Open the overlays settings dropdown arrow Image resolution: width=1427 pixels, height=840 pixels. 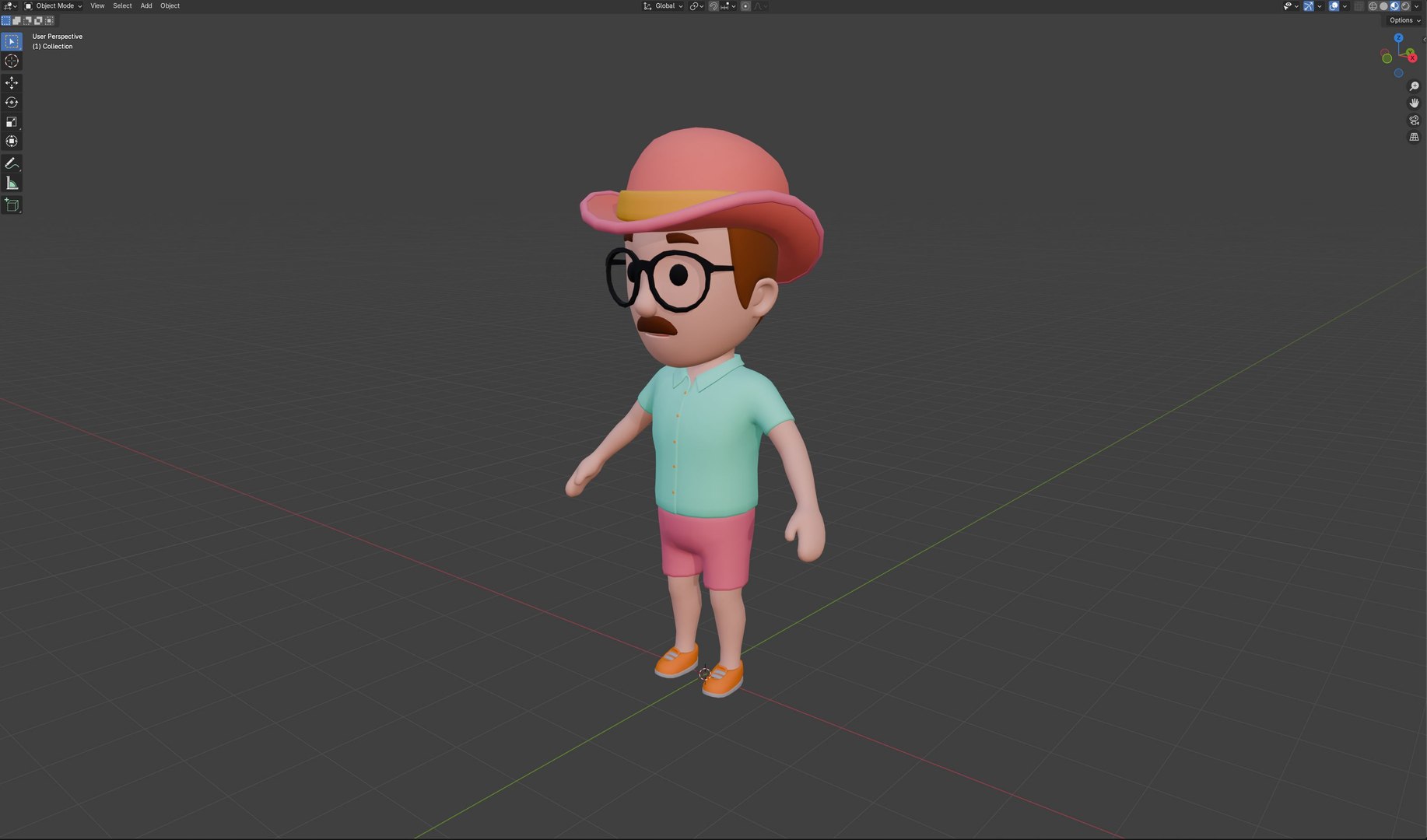pos(1345,6)
